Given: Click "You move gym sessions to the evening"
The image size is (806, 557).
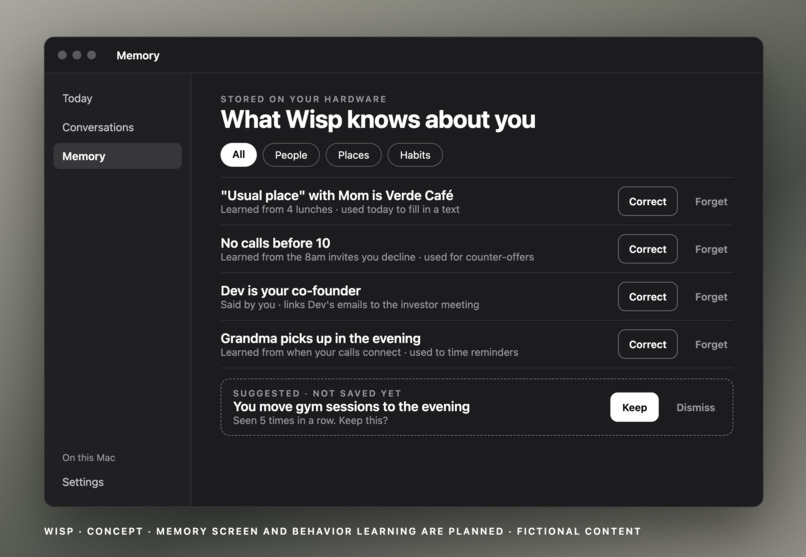Looking at the screenshot, I should pyautogui.click(x=351, y=406).
